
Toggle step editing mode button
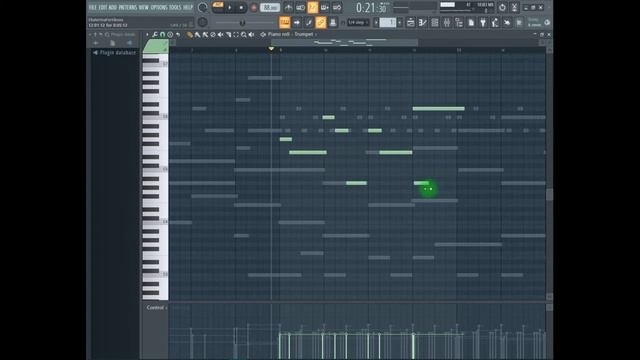309,22
